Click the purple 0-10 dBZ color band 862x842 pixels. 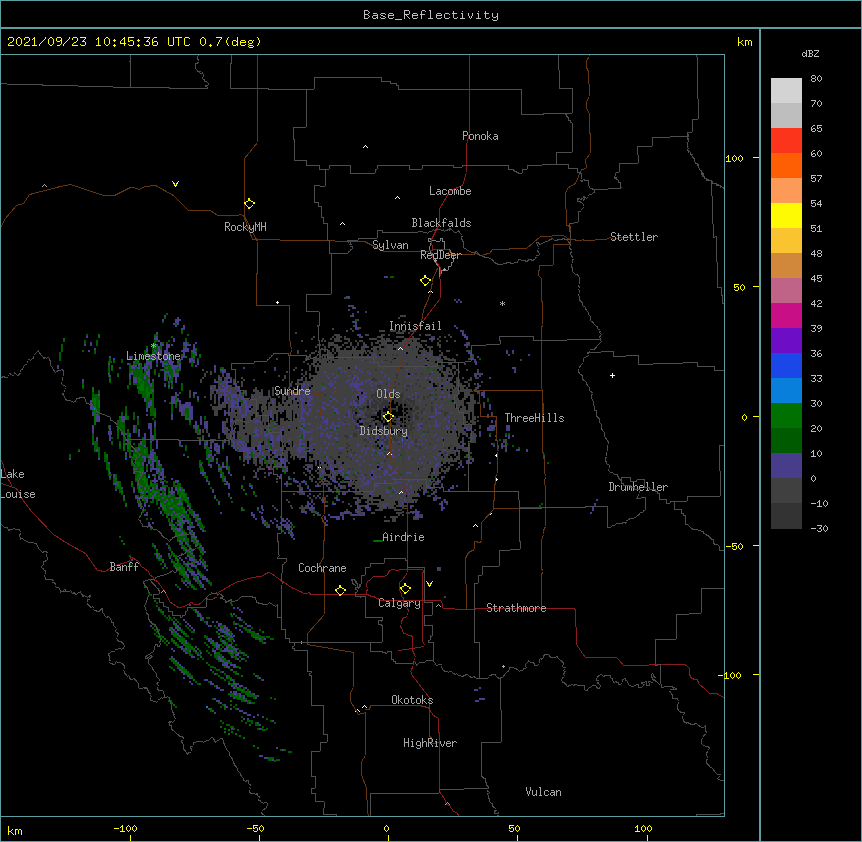(786, 466)
